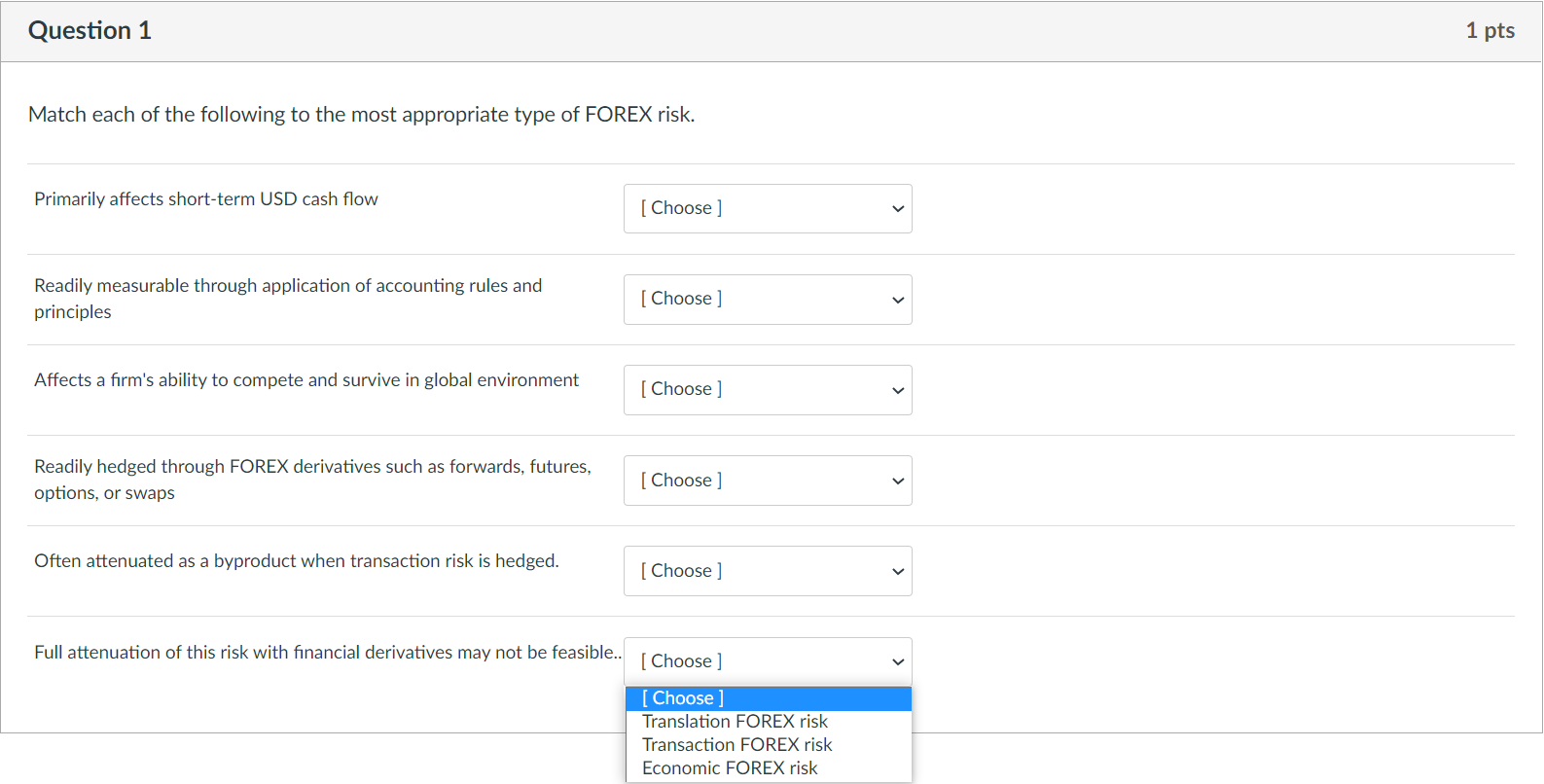Open dropdown for accounting rules and principles
1544x784 pixels.
click(768, 300)
